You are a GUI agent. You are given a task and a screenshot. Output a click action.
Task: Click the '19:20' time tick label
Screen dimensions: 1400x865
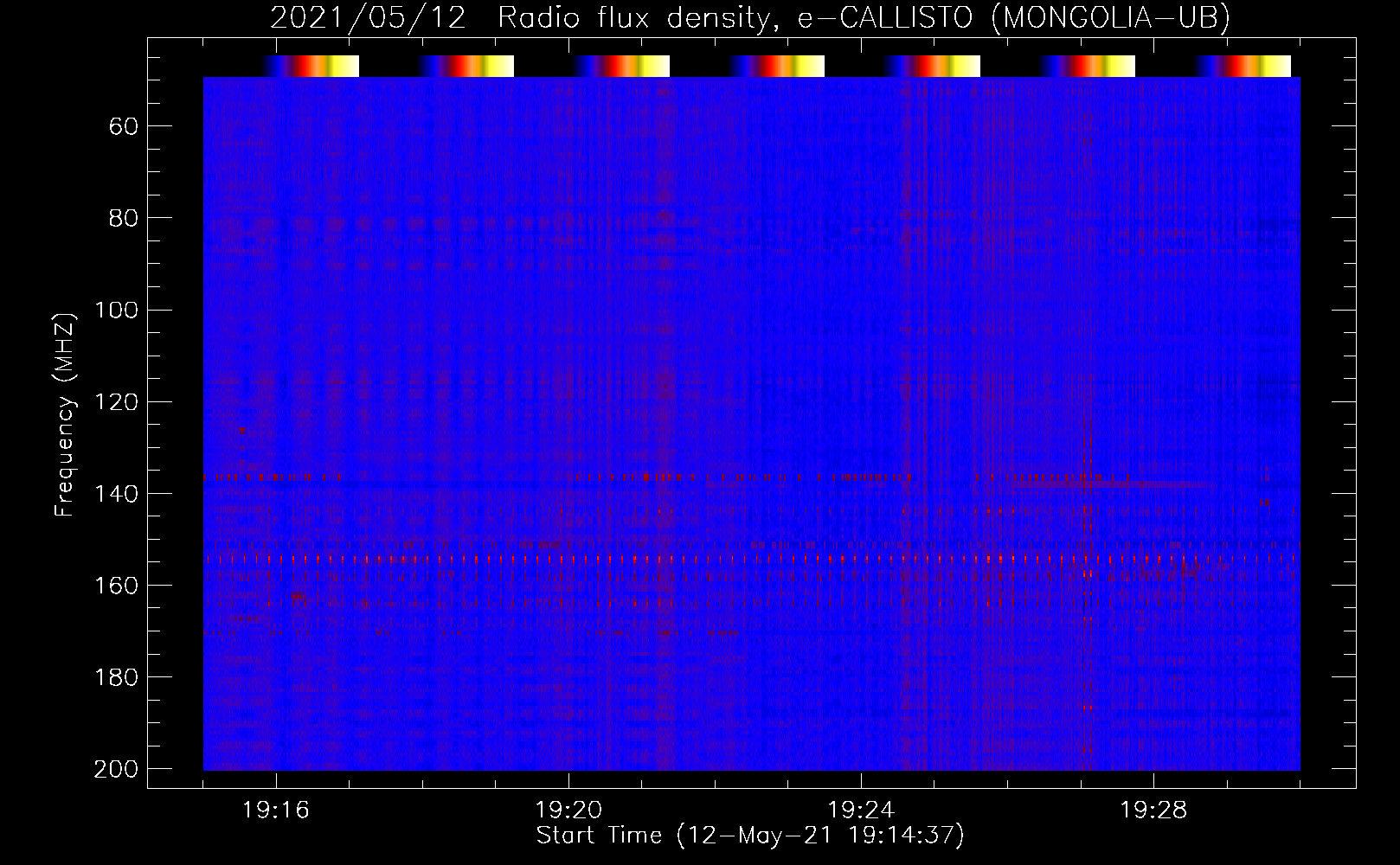[x=568, y=811]
